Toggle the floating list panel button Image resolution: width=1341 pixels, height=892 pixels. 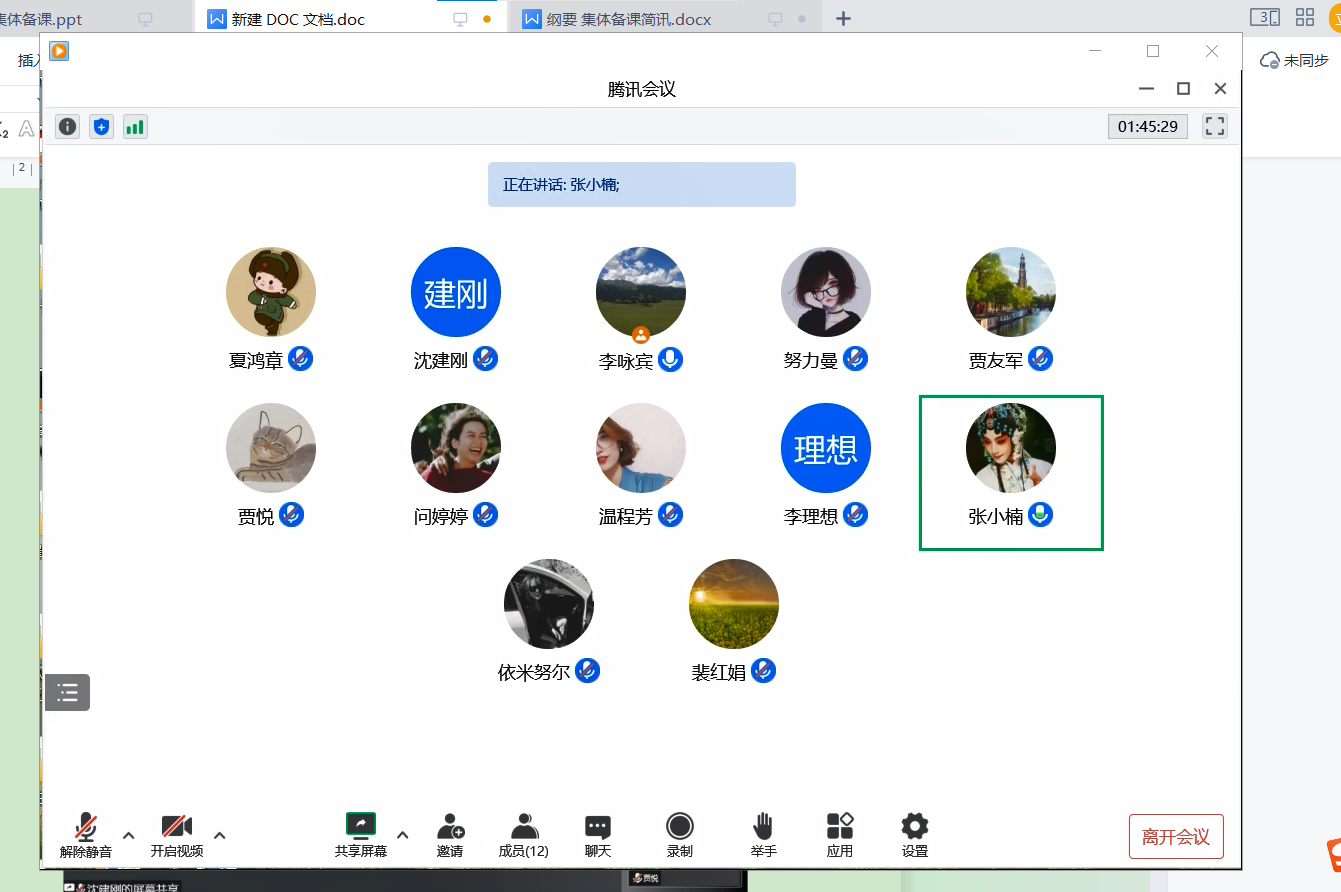click(x=68, y=692)
